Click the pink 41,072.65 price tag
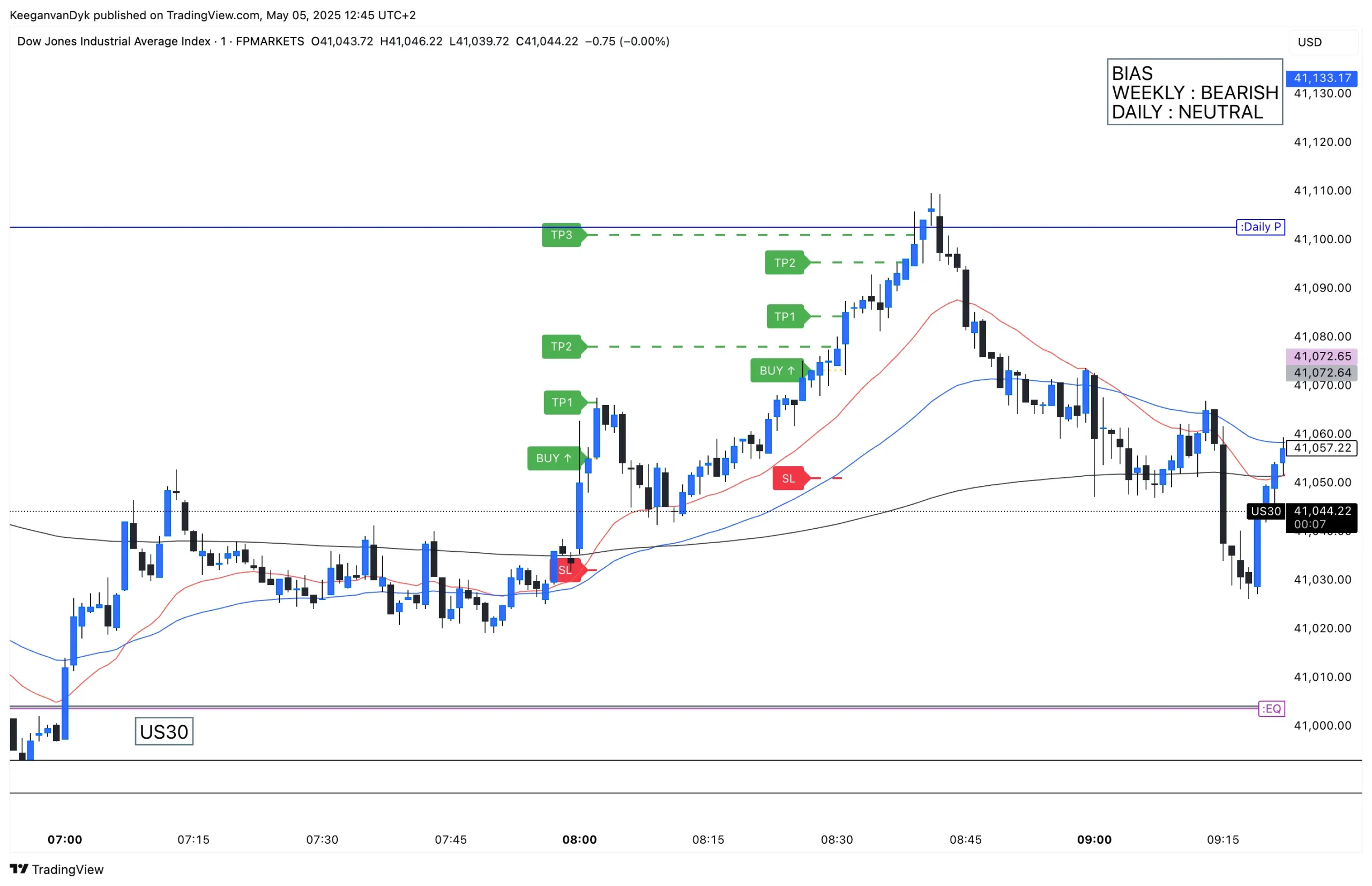This screenshot has width=1372, height=886. (1322, 356)
